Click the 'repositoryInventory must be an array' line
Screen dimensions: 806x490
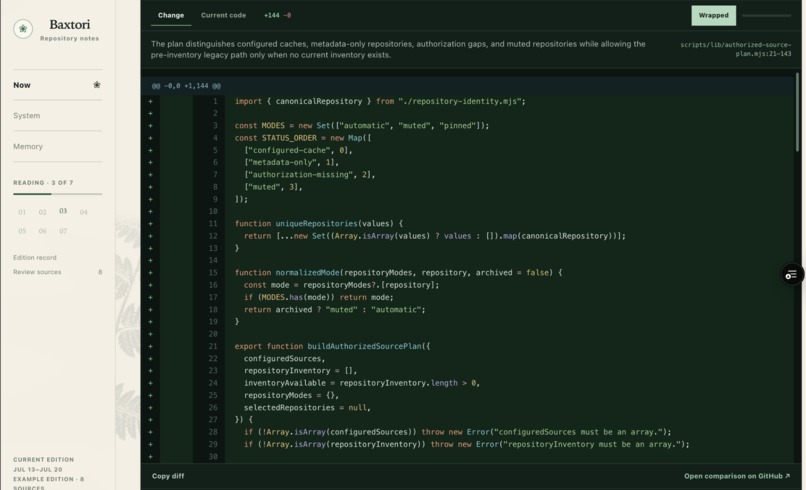point(466,444)
